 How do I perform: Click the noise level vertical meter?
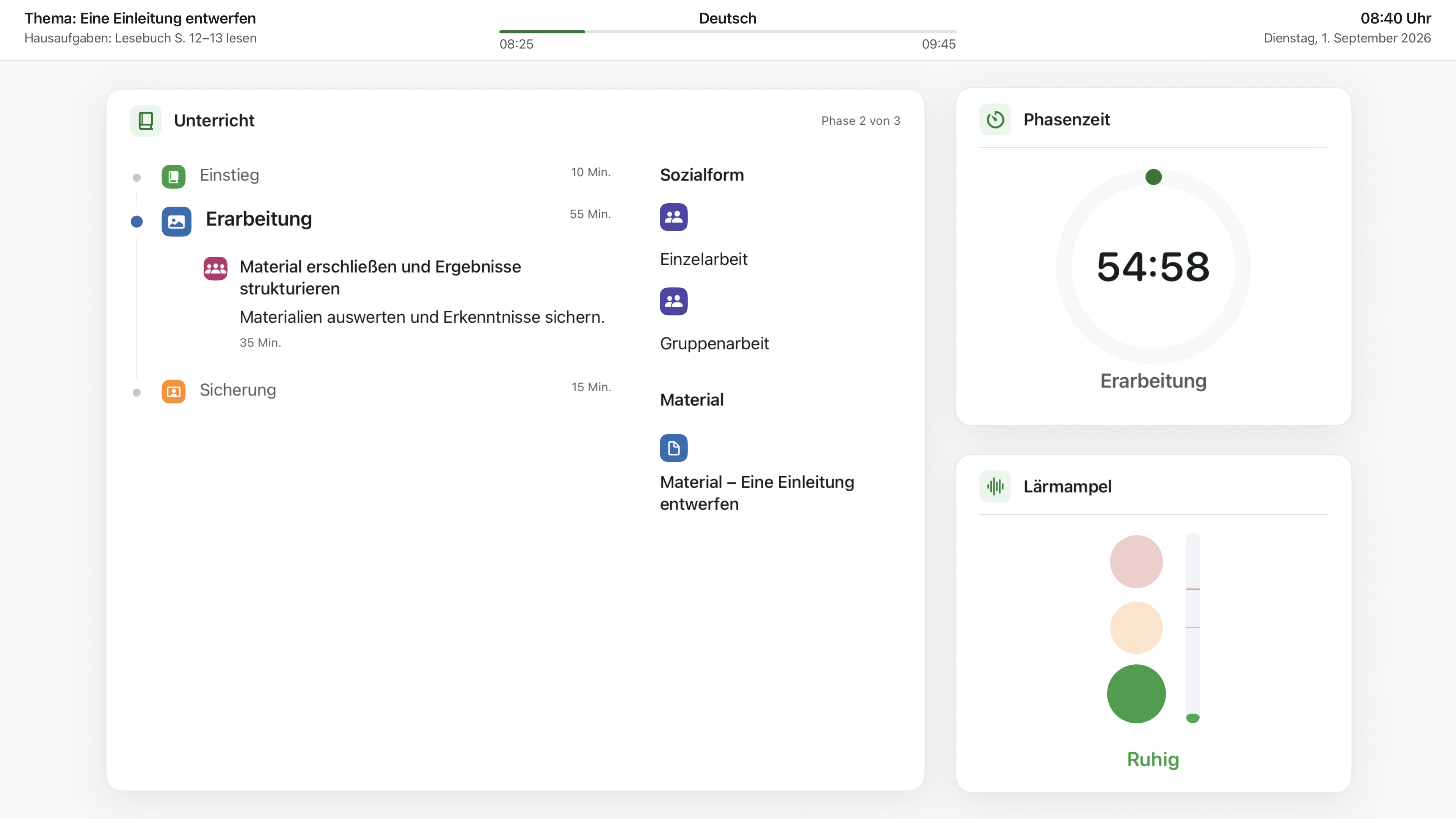click(1192, 628)
